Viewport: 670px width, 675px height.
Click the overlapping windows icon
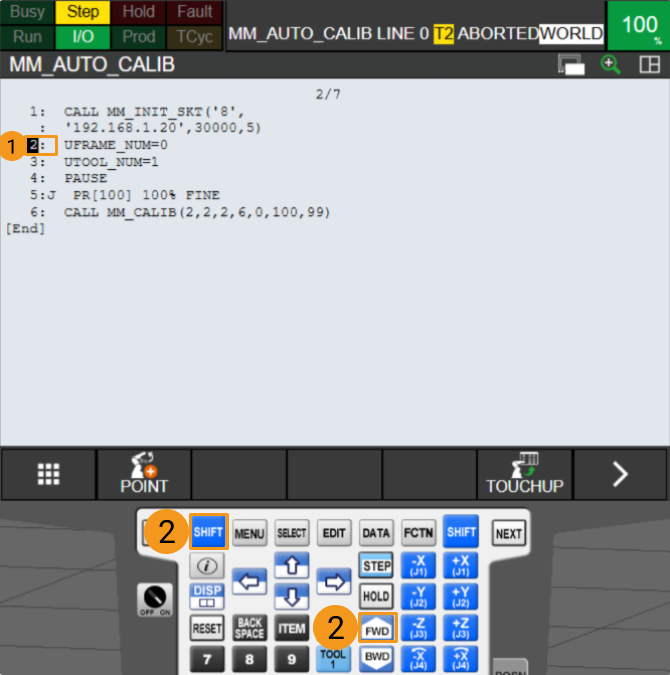tap(571, 65)
